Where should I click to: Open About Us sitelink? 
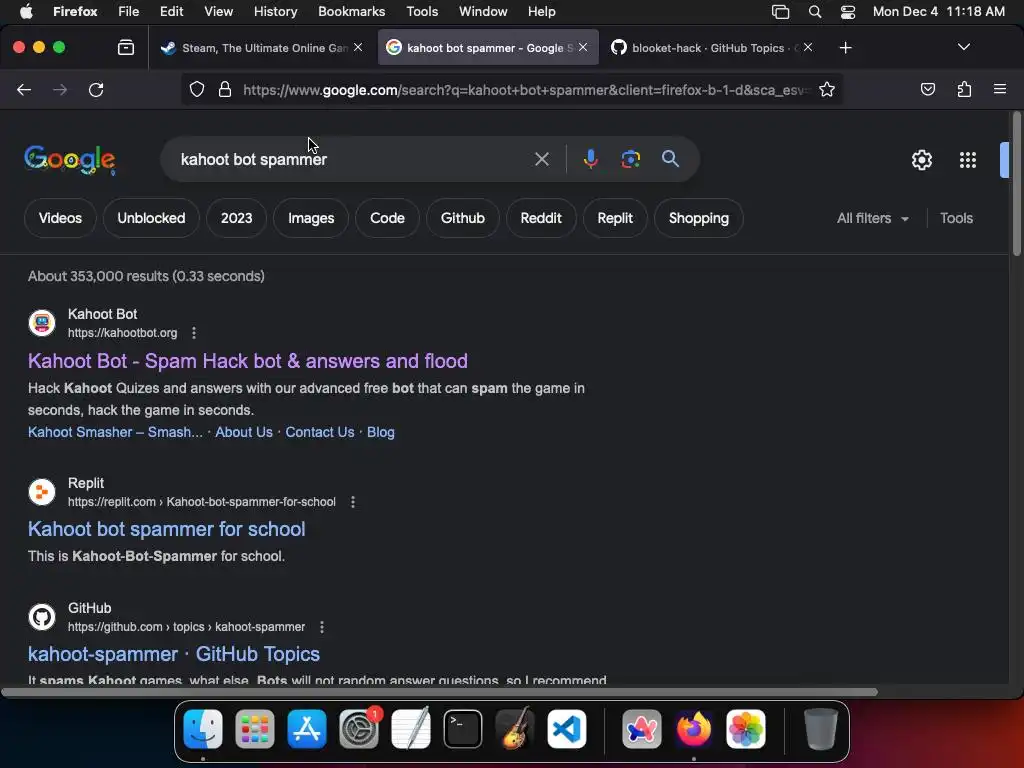244,432
